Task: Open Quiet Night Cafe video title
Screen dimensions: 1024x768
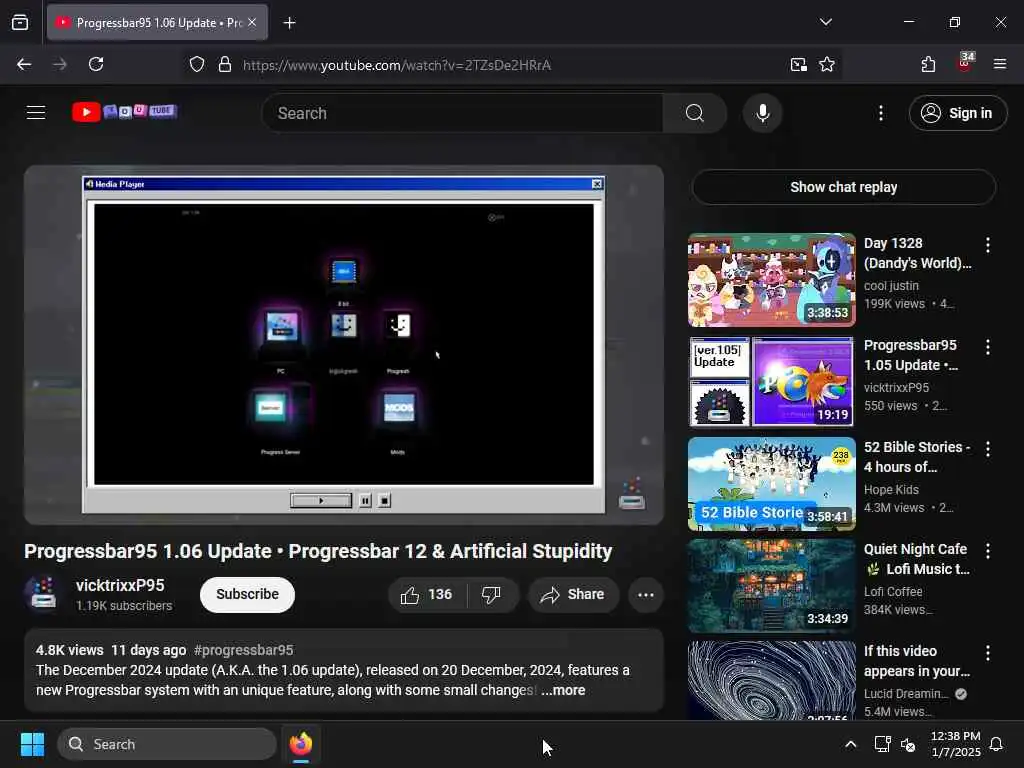Action: tap(916, 559)
